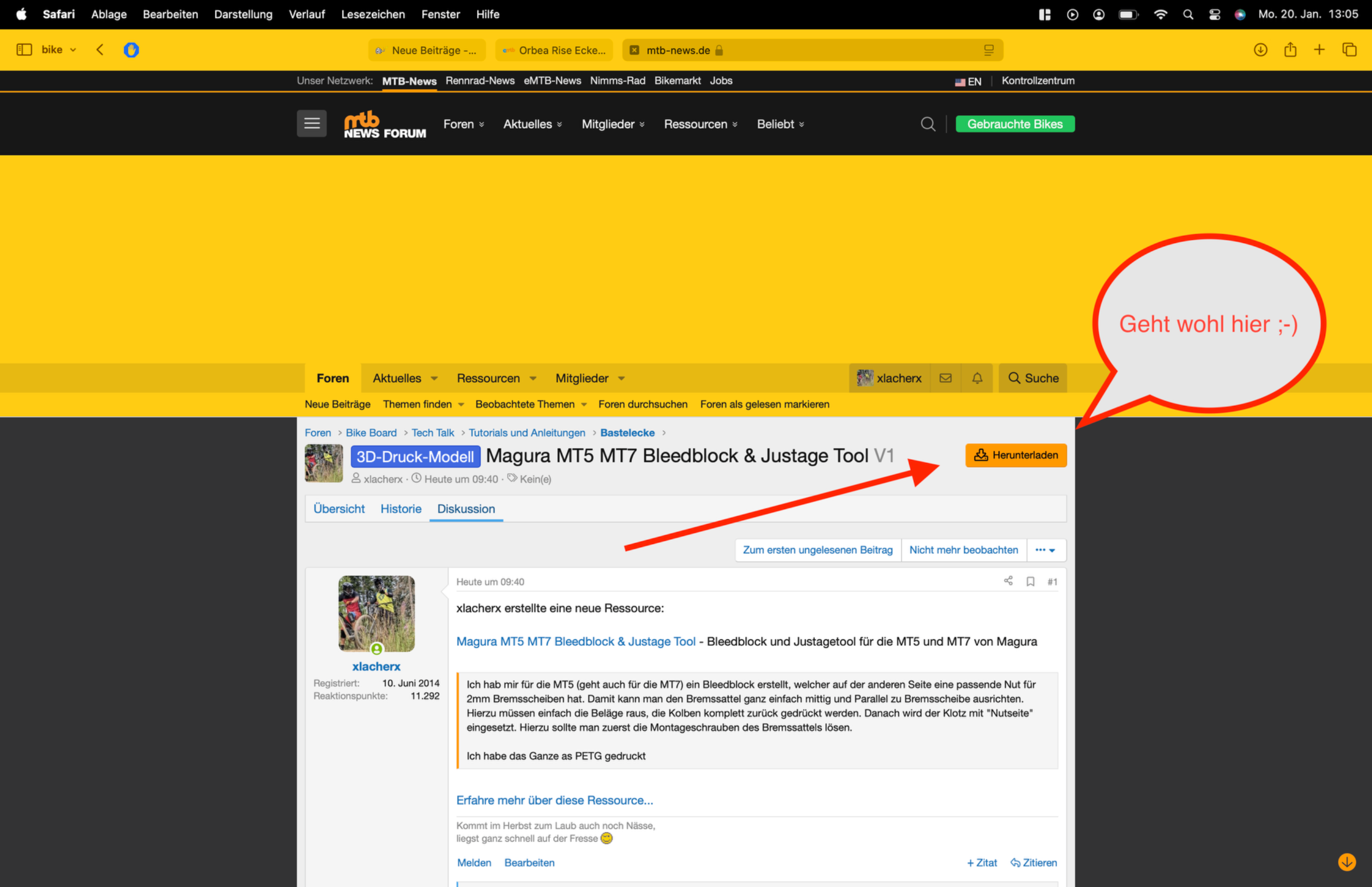Viewport: 1372px width, 887px height.
Task: Click the mtb-news.de address bar
Action: click(x=813, y=50)
